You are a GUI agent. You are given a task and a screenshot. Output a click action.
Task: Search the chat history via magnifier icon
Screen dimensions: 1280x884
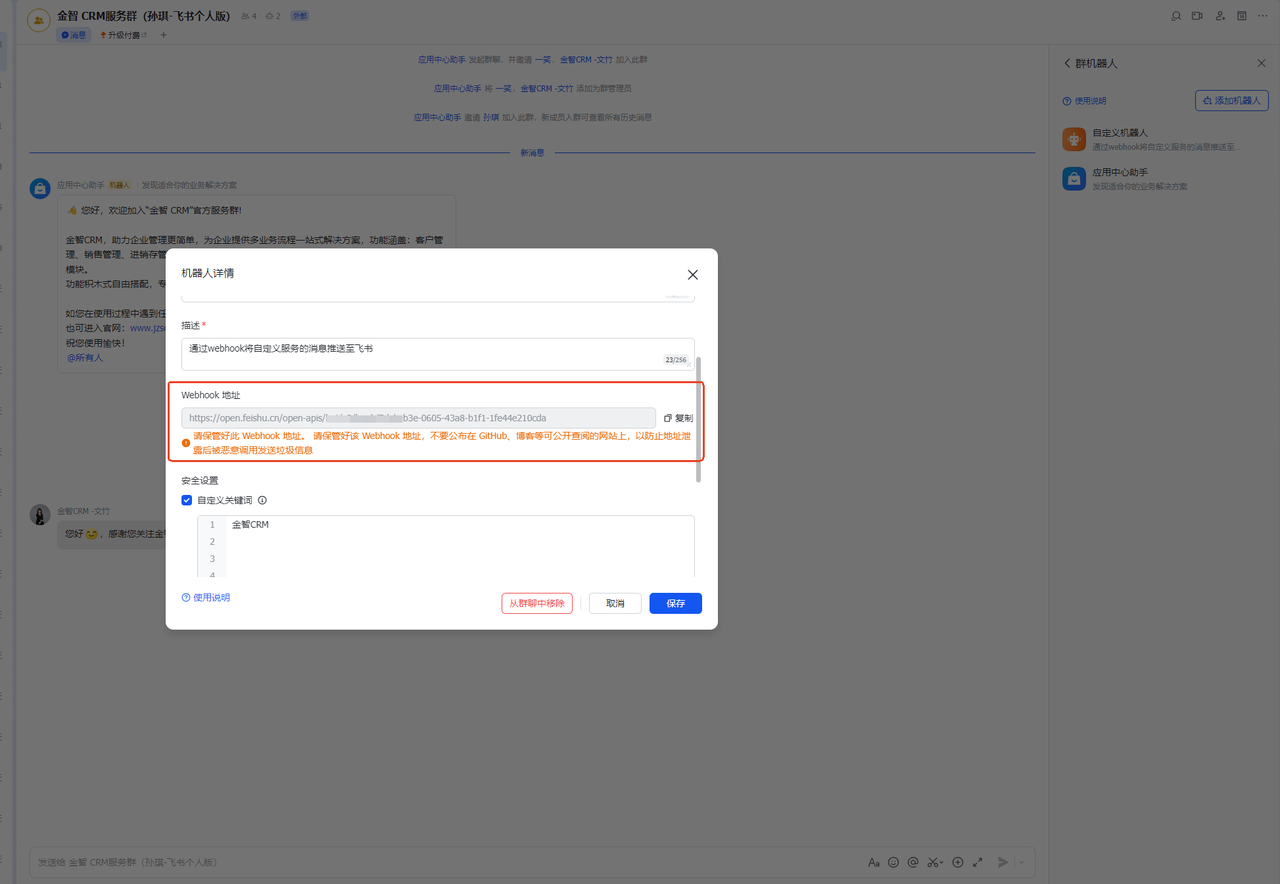pos(1176,16)
